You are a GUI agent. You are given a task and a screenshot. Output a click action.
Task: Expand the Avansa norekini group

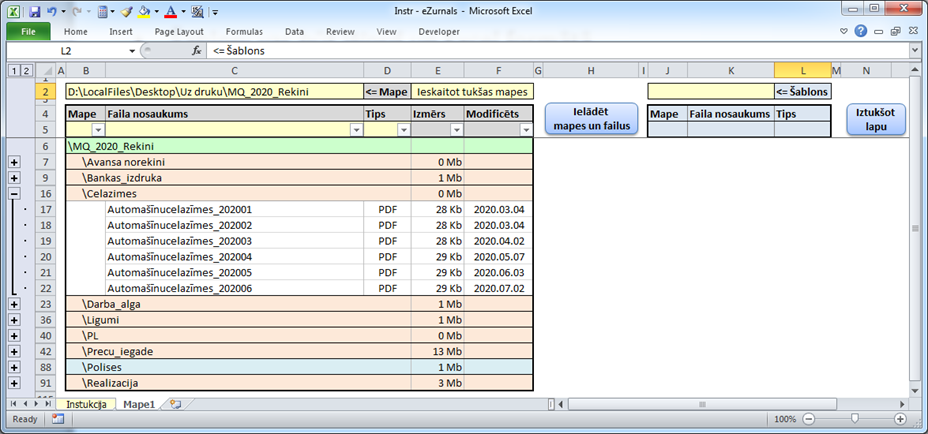[x=14, y=162]
